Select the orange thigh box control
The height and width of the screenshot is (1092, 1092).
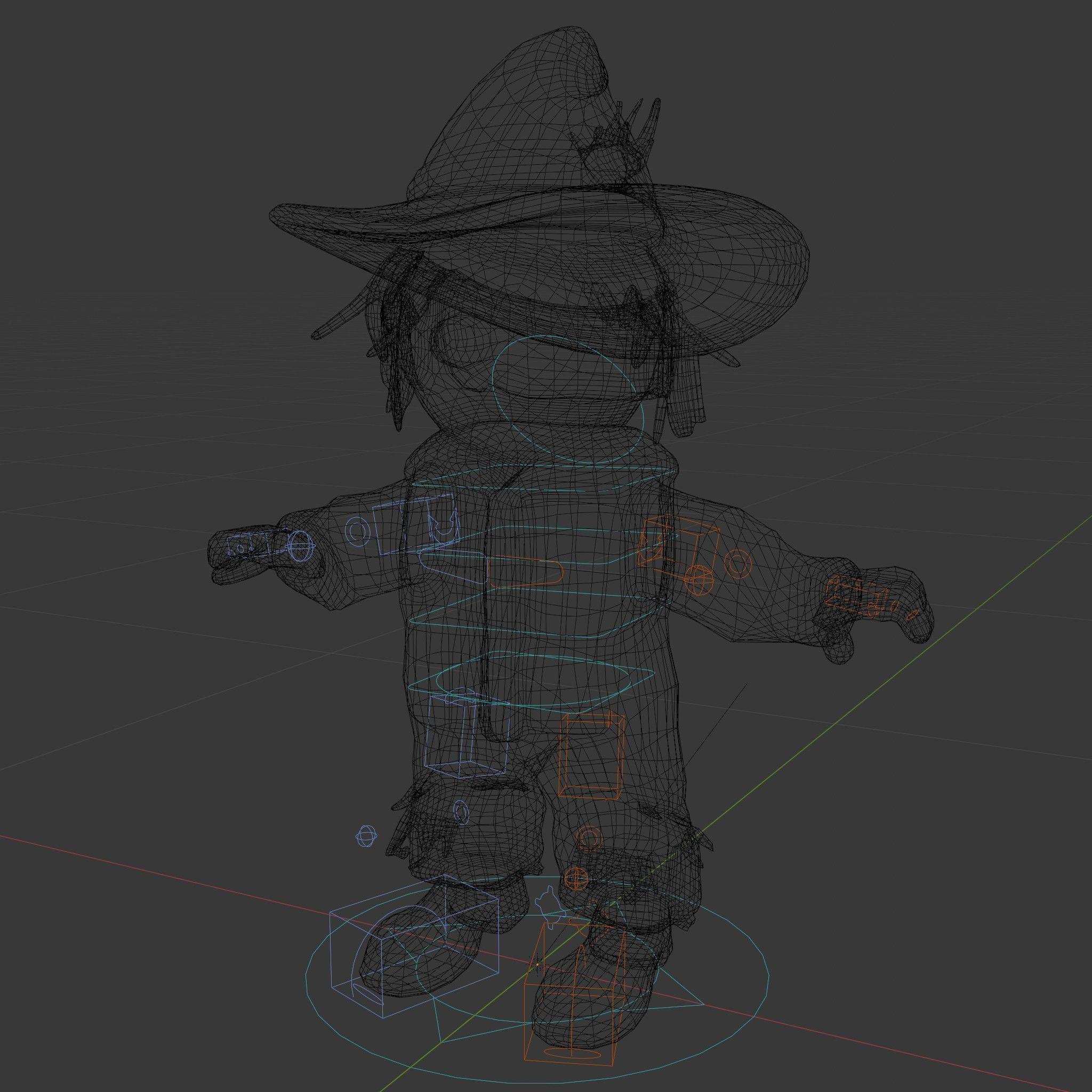[592, 757]
